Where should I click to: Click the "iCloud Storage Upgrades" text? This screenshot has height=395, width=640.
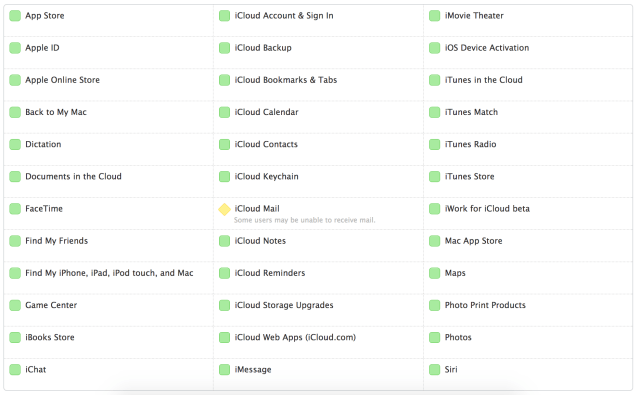tap(284, 305)
